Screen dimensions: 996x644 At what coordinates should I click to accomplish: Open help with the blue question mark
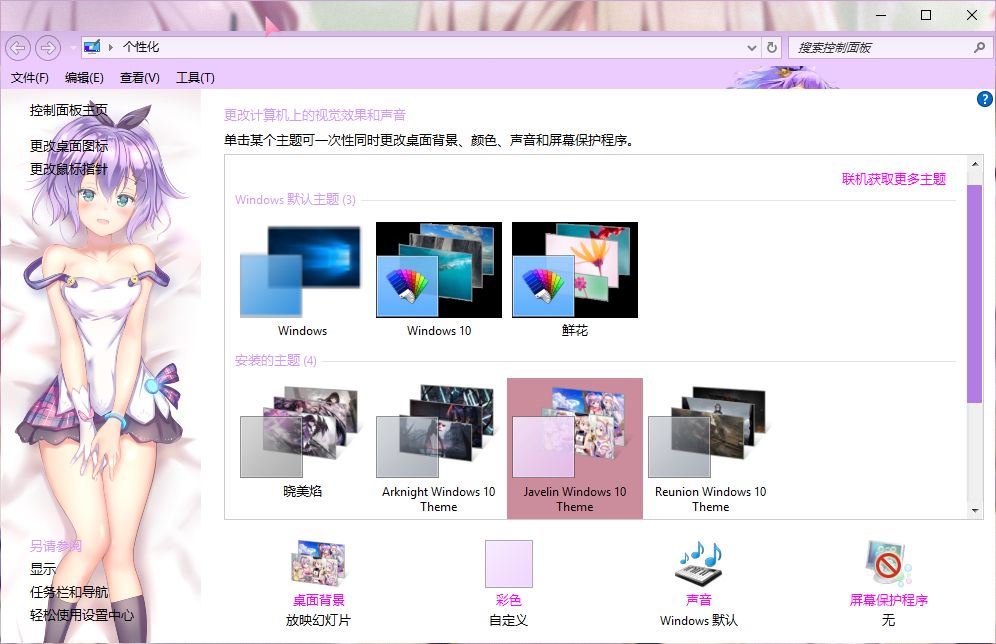click(985, 99)
